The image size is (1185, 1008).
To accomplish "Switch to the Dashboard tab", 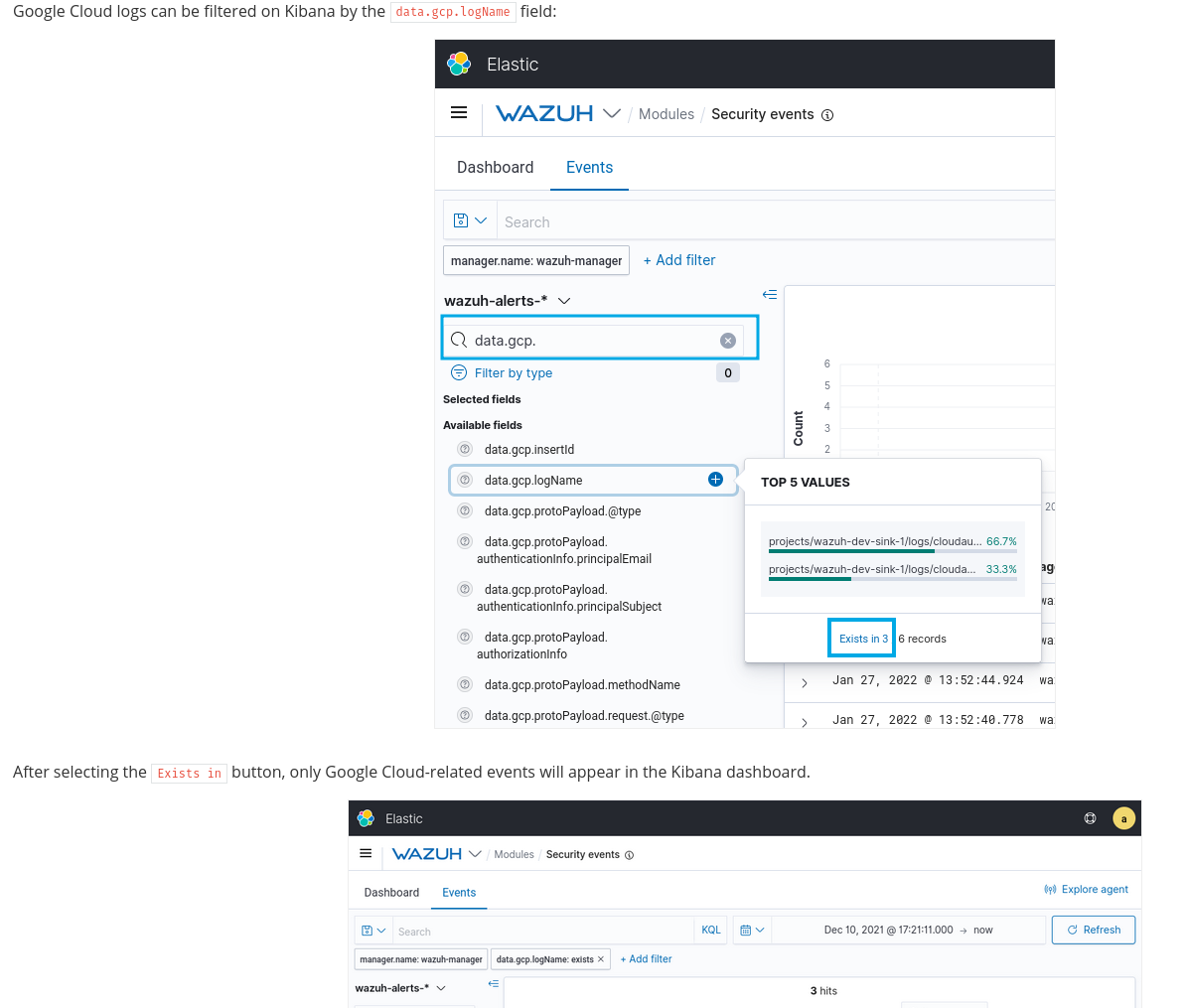I will (x=495, y=167).
